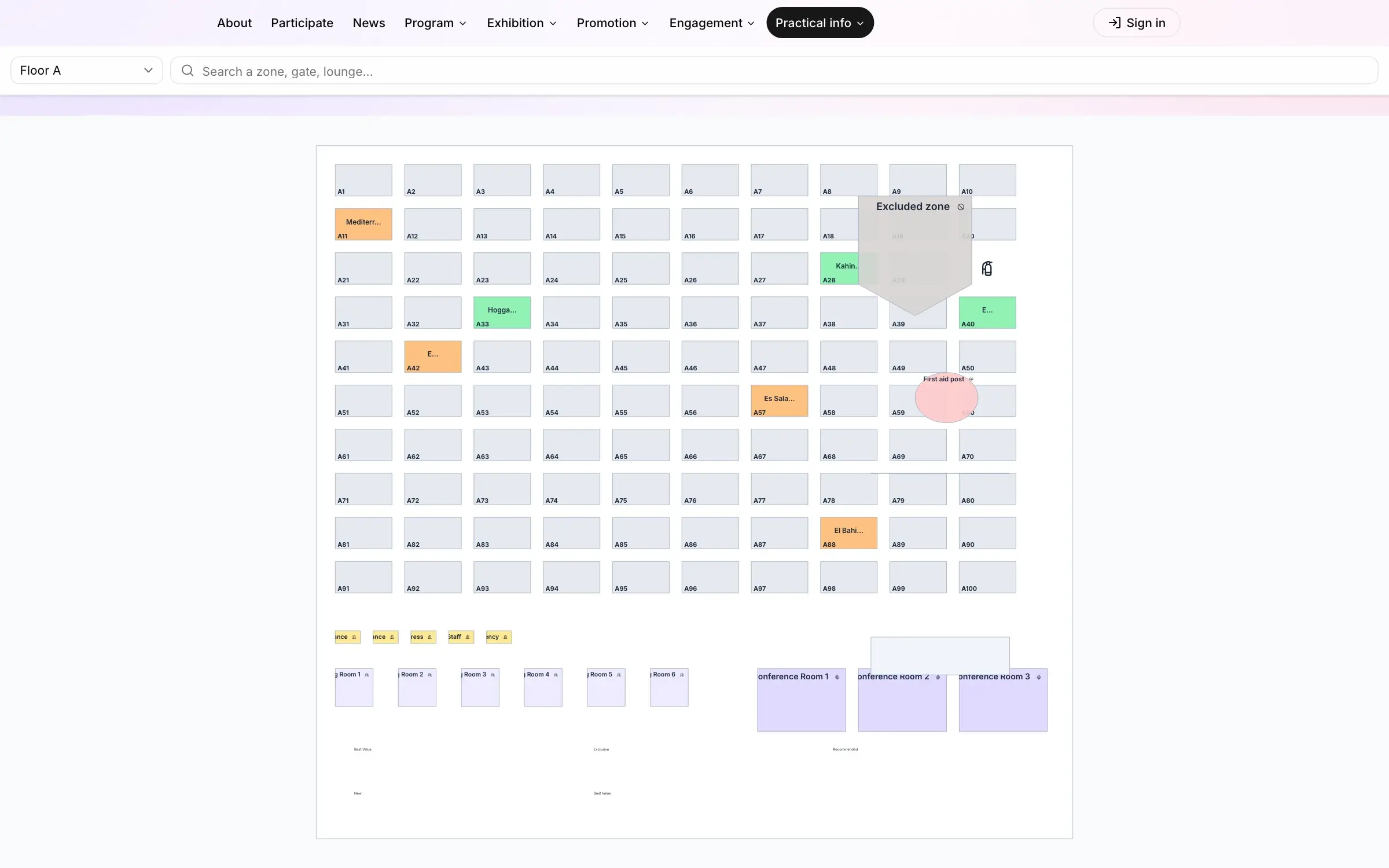The height and width of the screenshot is (868, 1389).
Task: Click the door icon on the 'ncy' gate tag
Action: tap(505, 637)
